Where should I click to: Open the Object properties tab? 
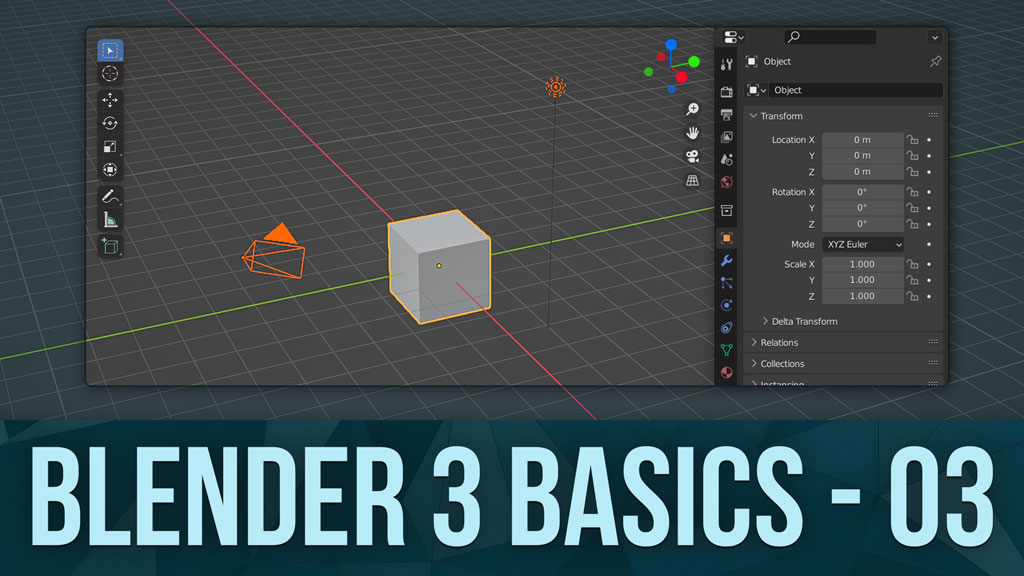727,238
